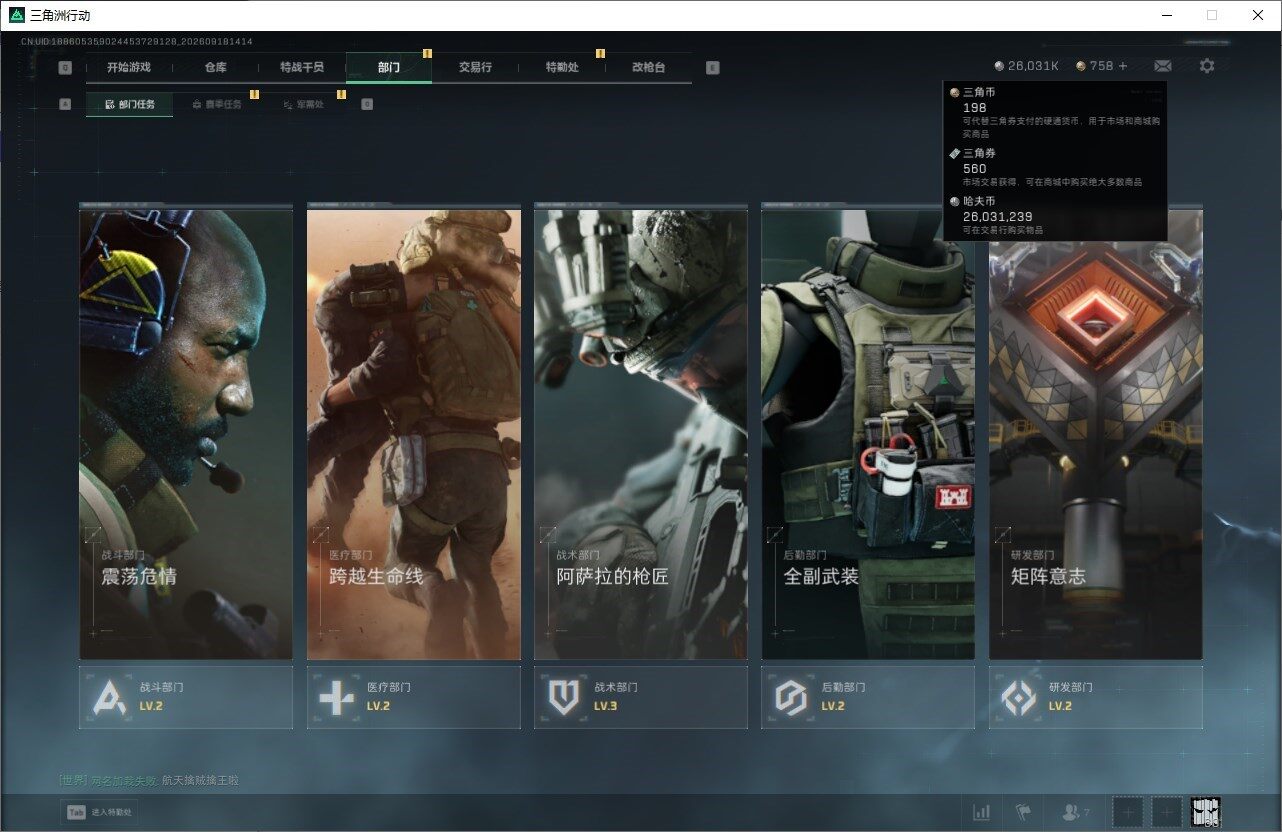Switch to the 改枪台 tab
The height and width of the screenshot is (832, 1282).
pyautogui.click(x=648, y=68)
